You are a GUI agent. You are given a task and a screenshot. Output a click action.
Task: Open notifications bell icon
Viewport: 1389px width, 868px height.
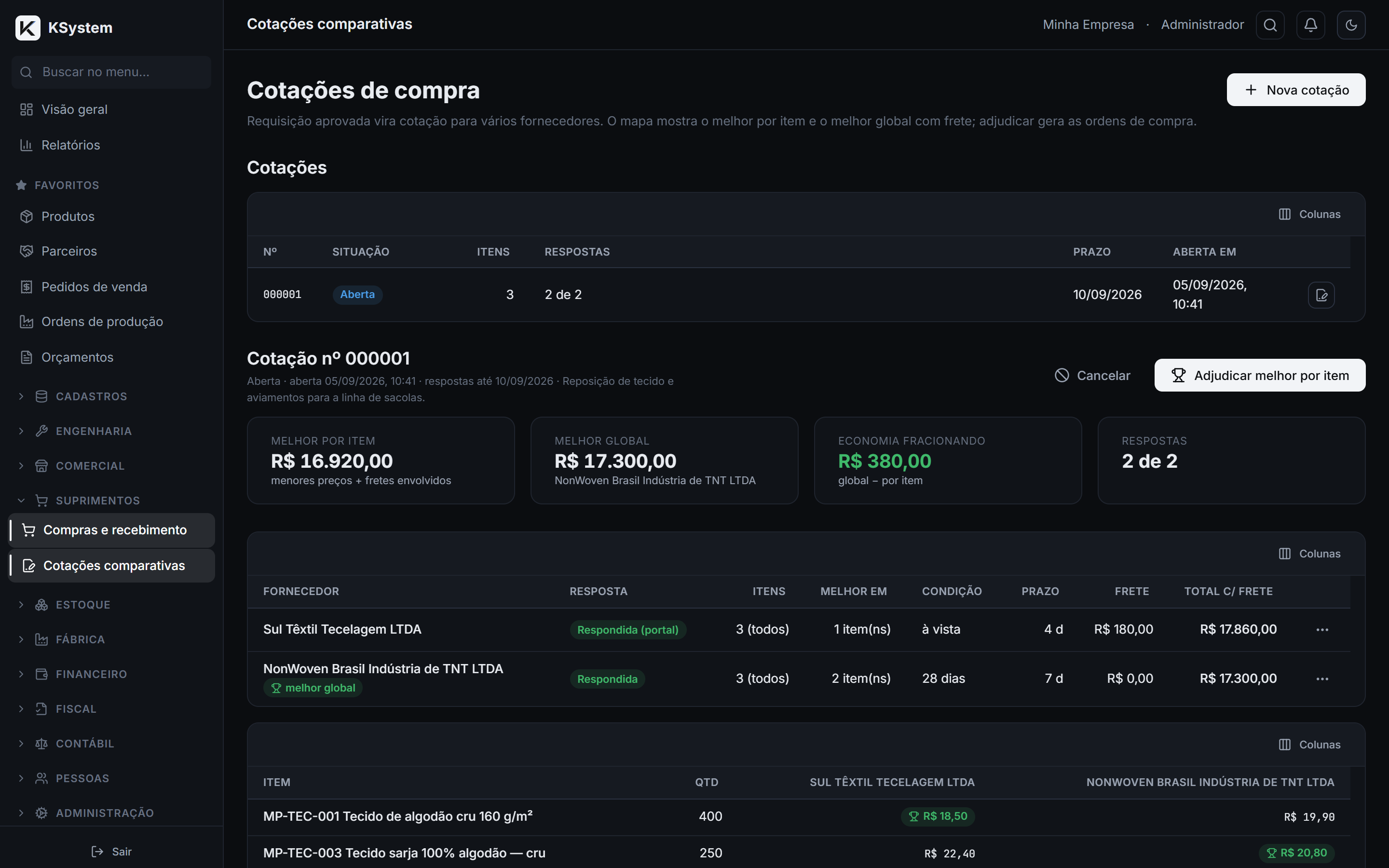(x=1311, y=25)
